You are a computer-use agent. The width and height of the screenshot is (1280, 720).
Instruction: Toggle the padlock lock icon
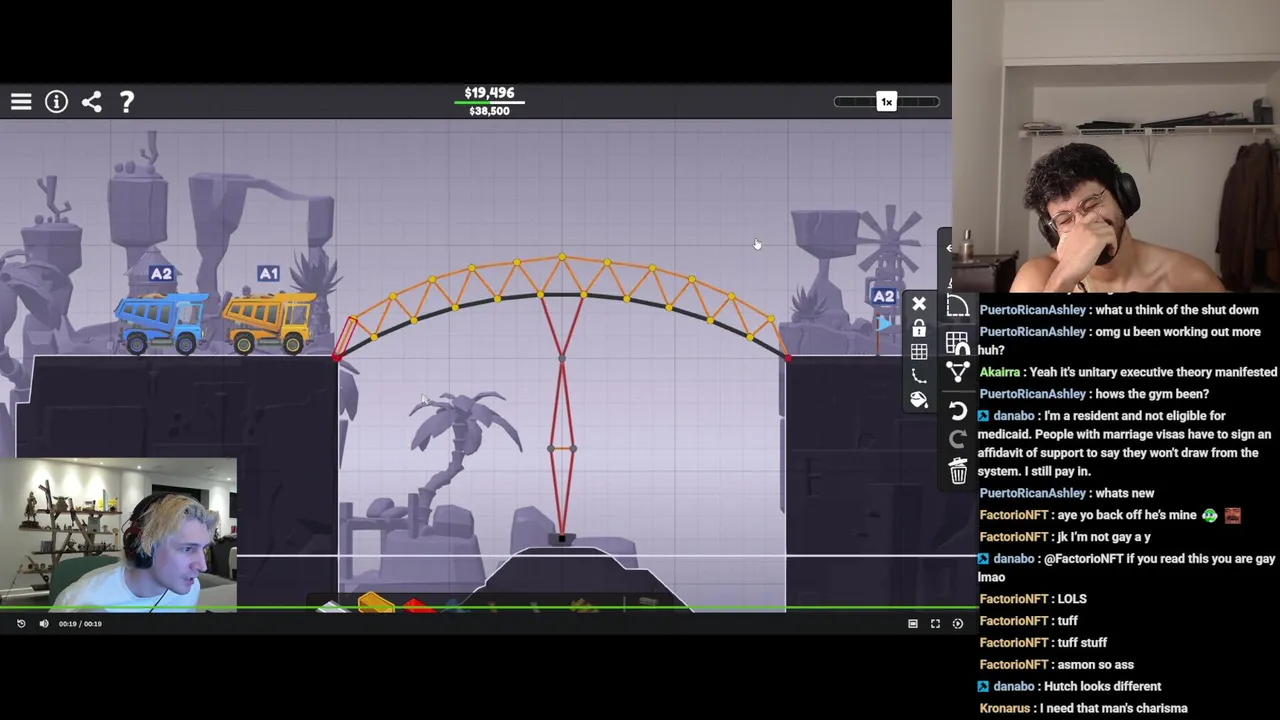pyautogui.click(x=919, y=328)
